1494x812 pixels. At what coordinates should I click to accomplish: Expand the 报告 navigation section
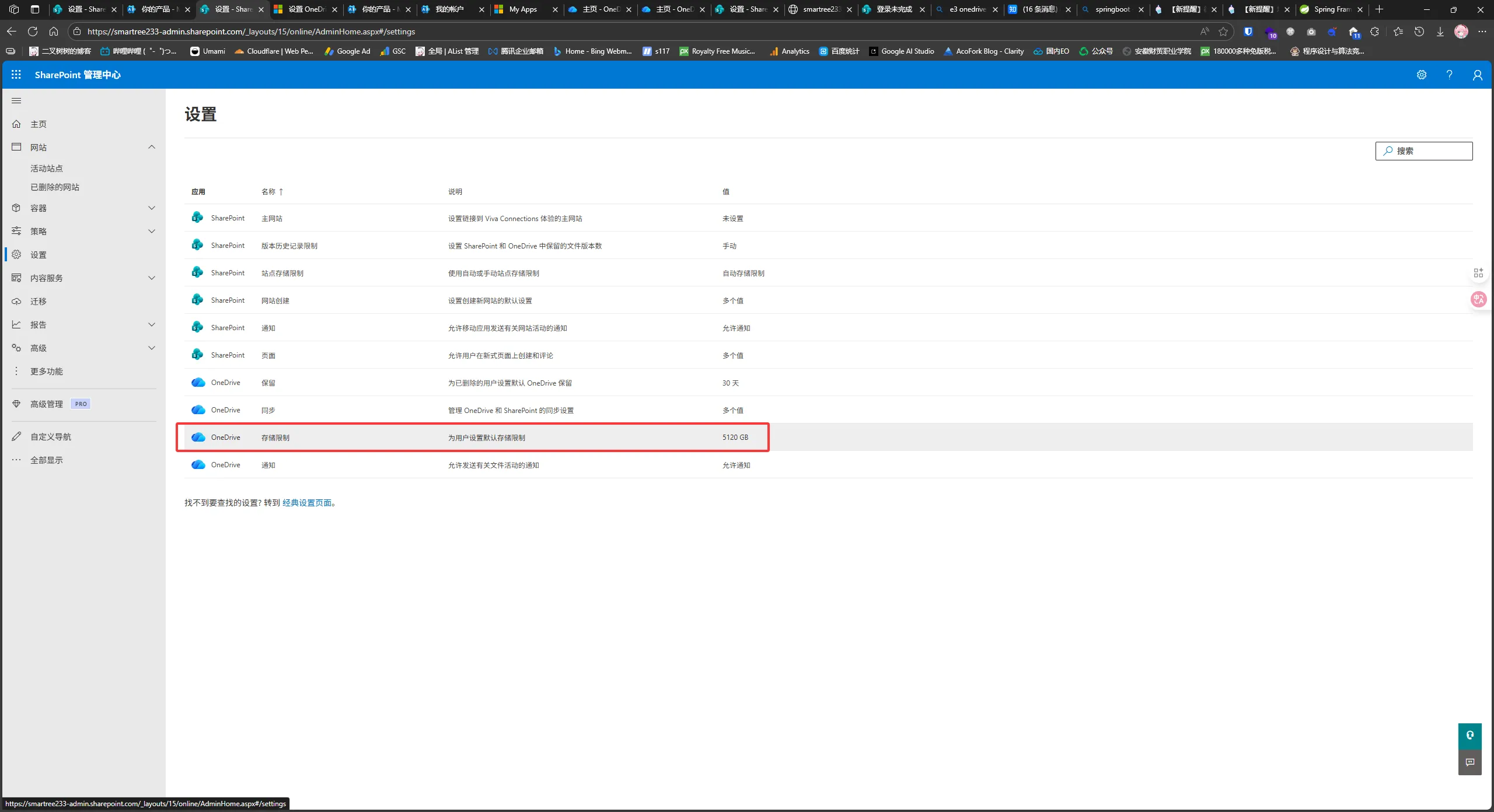coord(152,325)
